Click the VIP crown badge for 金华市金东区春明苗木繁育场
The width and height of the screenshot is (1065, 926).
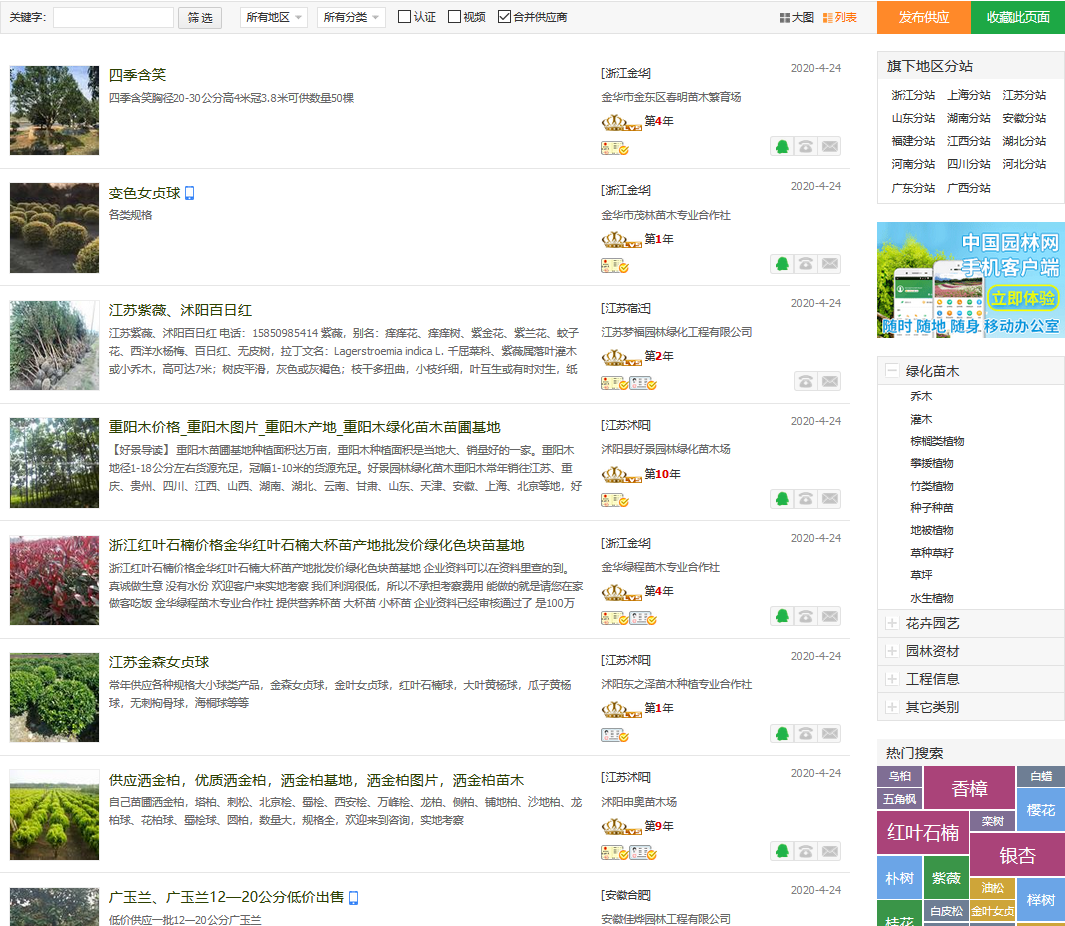point(621,122)
